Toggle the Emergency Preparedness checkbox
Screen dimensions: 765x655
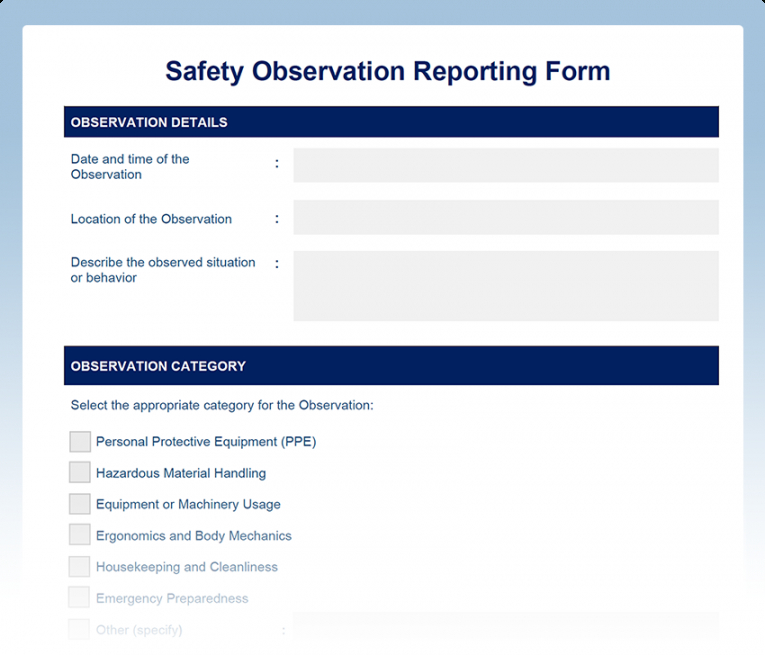click(x=80, y=598)
